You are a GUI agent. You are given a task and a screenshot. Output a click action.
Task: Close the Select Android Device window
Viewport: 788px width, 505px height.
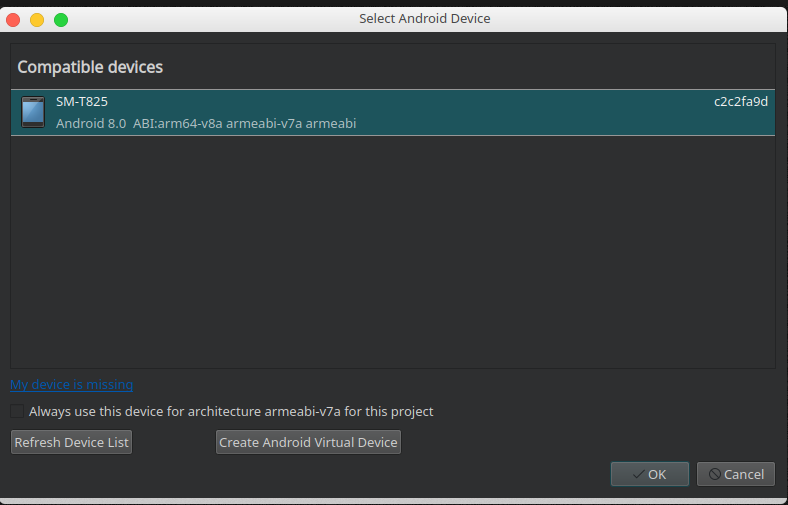(x=14, y=19)
